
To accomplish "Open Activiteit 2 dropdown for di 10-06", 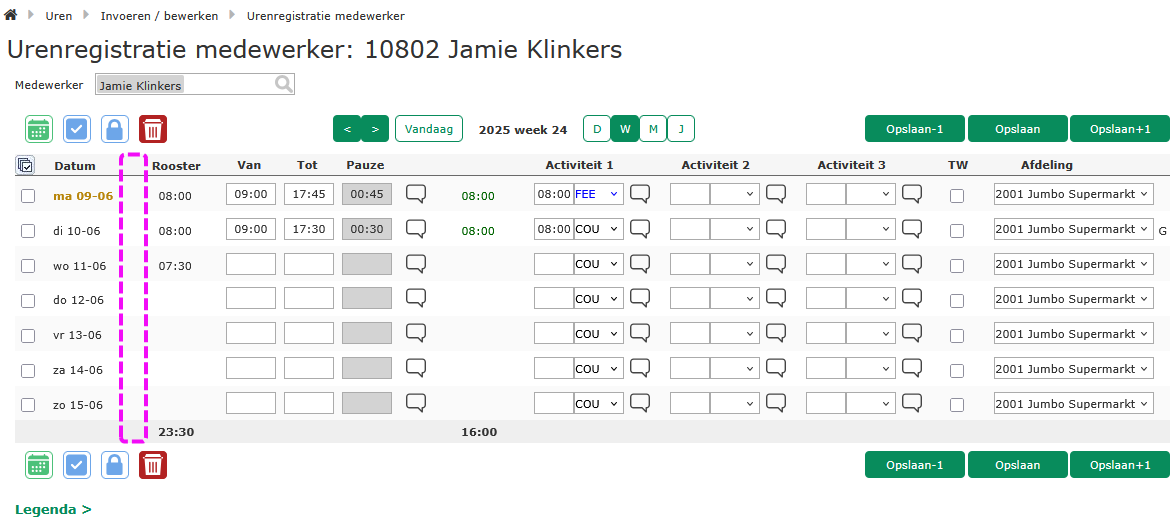I will coord(734,229).
